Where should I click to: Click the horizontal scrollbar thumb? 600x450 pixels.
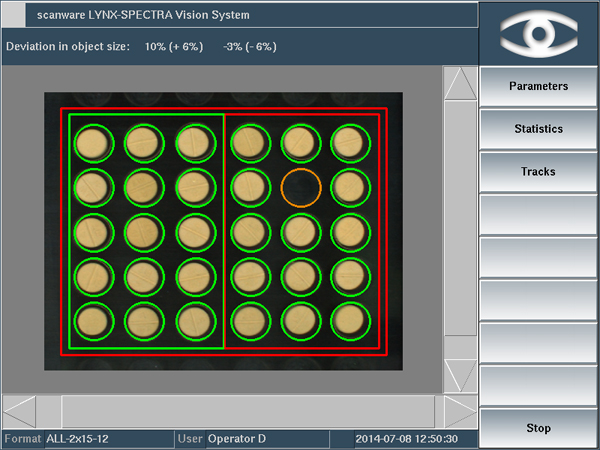pos(248,411)
